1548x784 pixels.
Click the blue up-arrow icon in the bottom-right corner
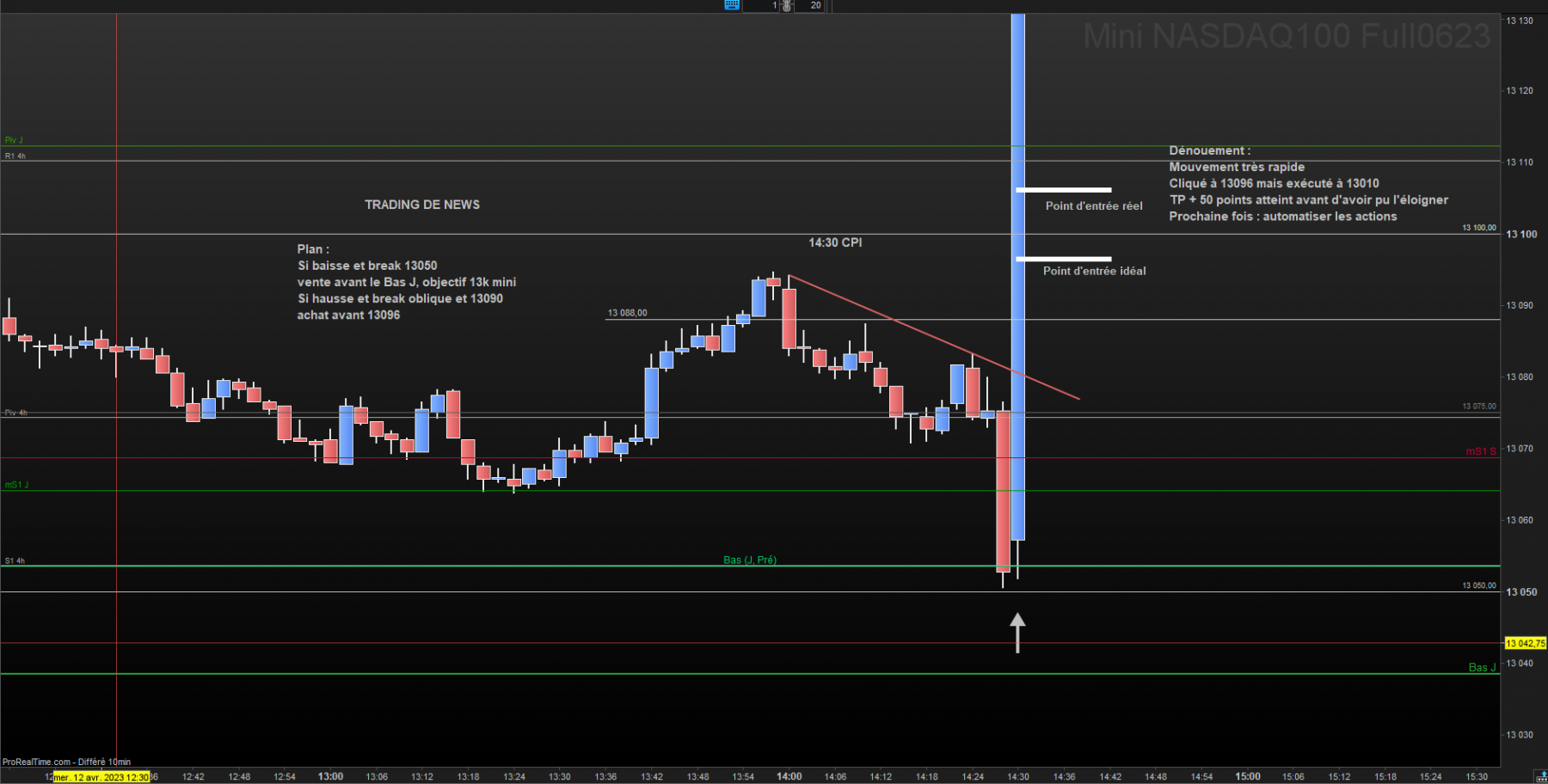click(1540, 776)
